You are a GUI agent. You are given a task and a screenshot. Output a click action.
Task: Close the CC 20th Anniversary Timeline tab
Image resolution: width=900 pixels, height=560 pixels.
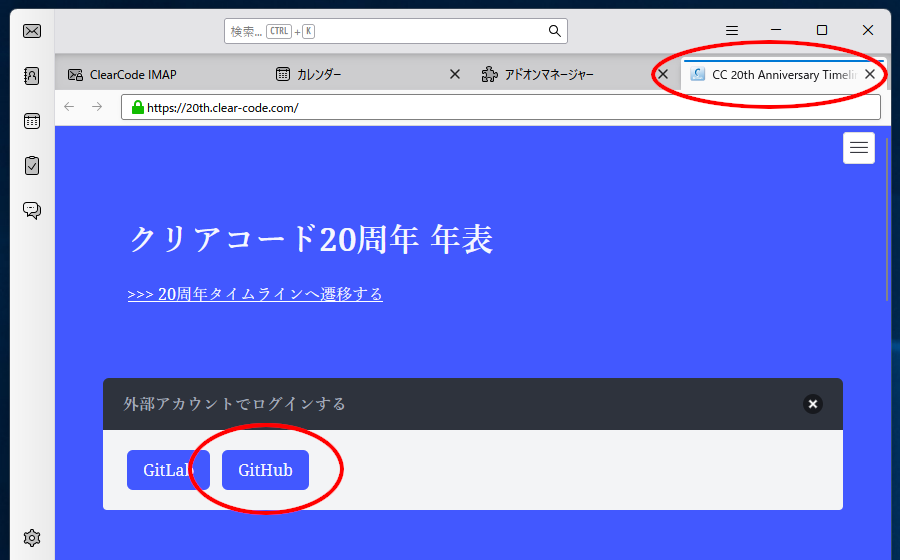870,74
